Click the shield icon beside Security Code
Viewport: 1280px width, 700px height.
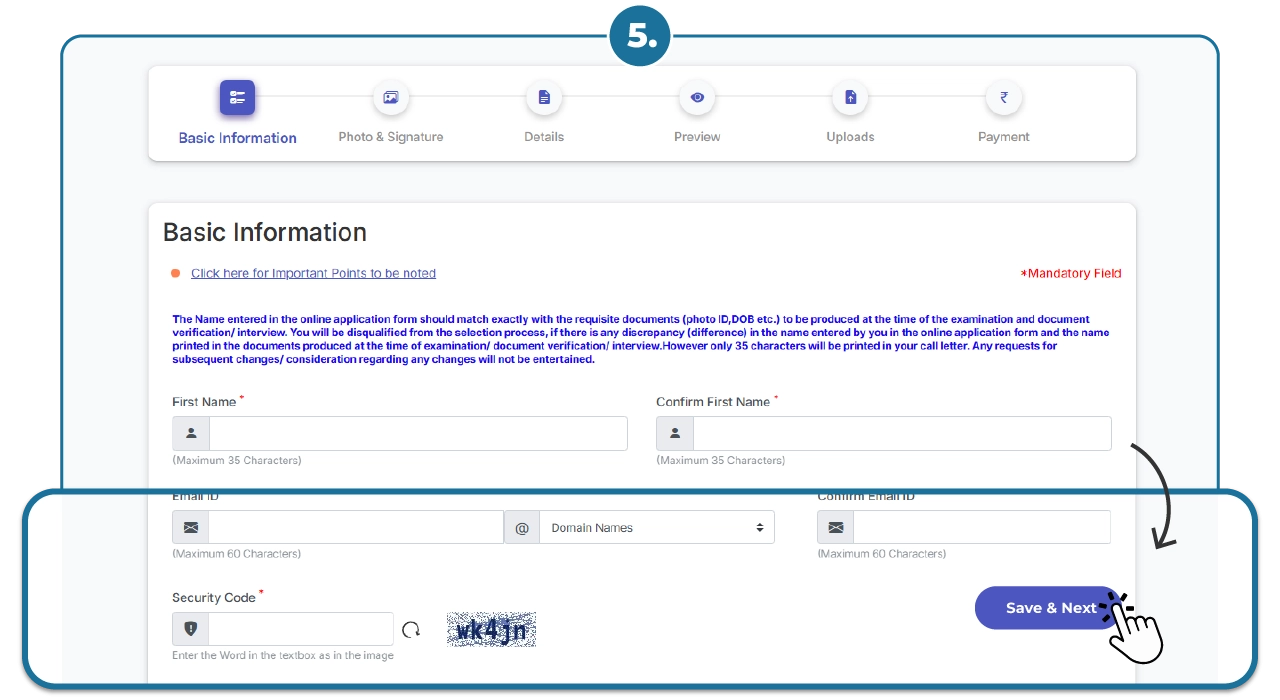pos(191,629)
